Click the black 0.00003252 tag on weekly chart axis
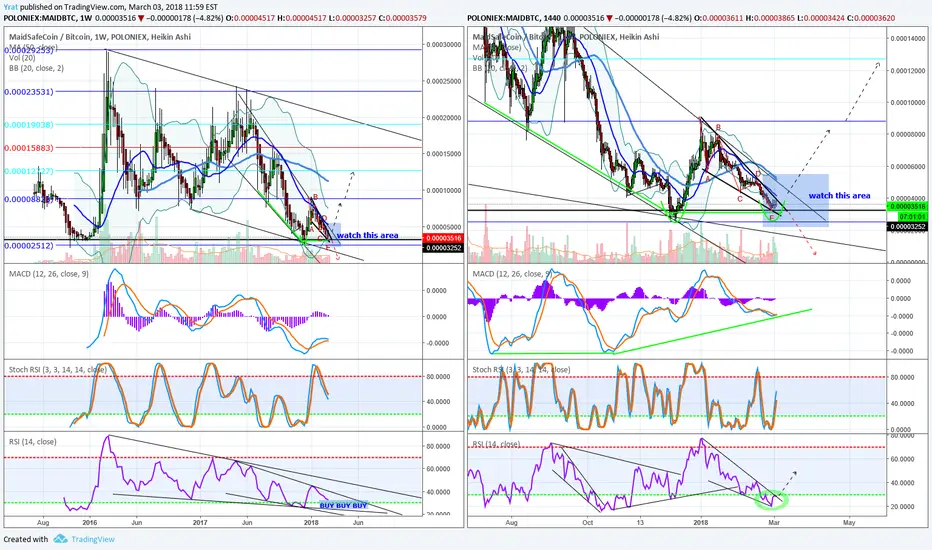932x550 pixels. [442, 247]
